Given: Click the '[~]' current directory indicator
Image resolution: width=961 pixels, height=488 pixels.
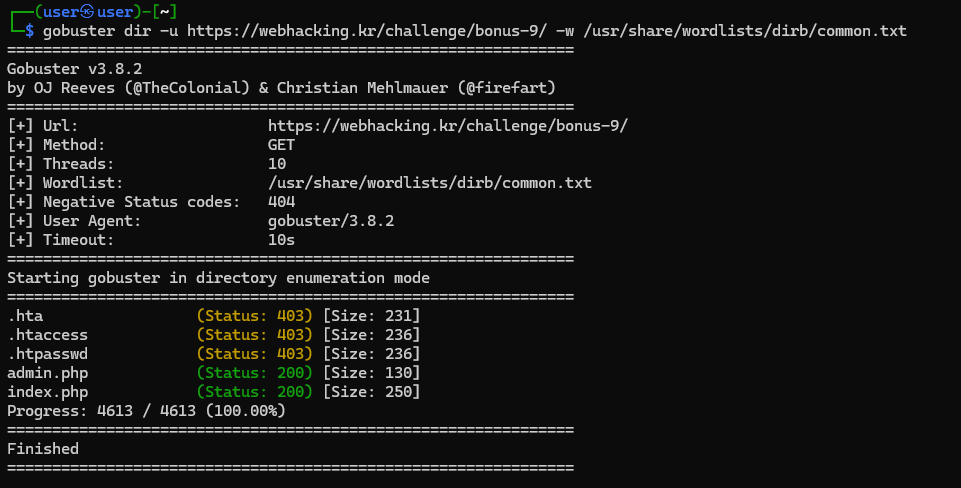Looking at the screenshot, I should click(x=164, y=11).
